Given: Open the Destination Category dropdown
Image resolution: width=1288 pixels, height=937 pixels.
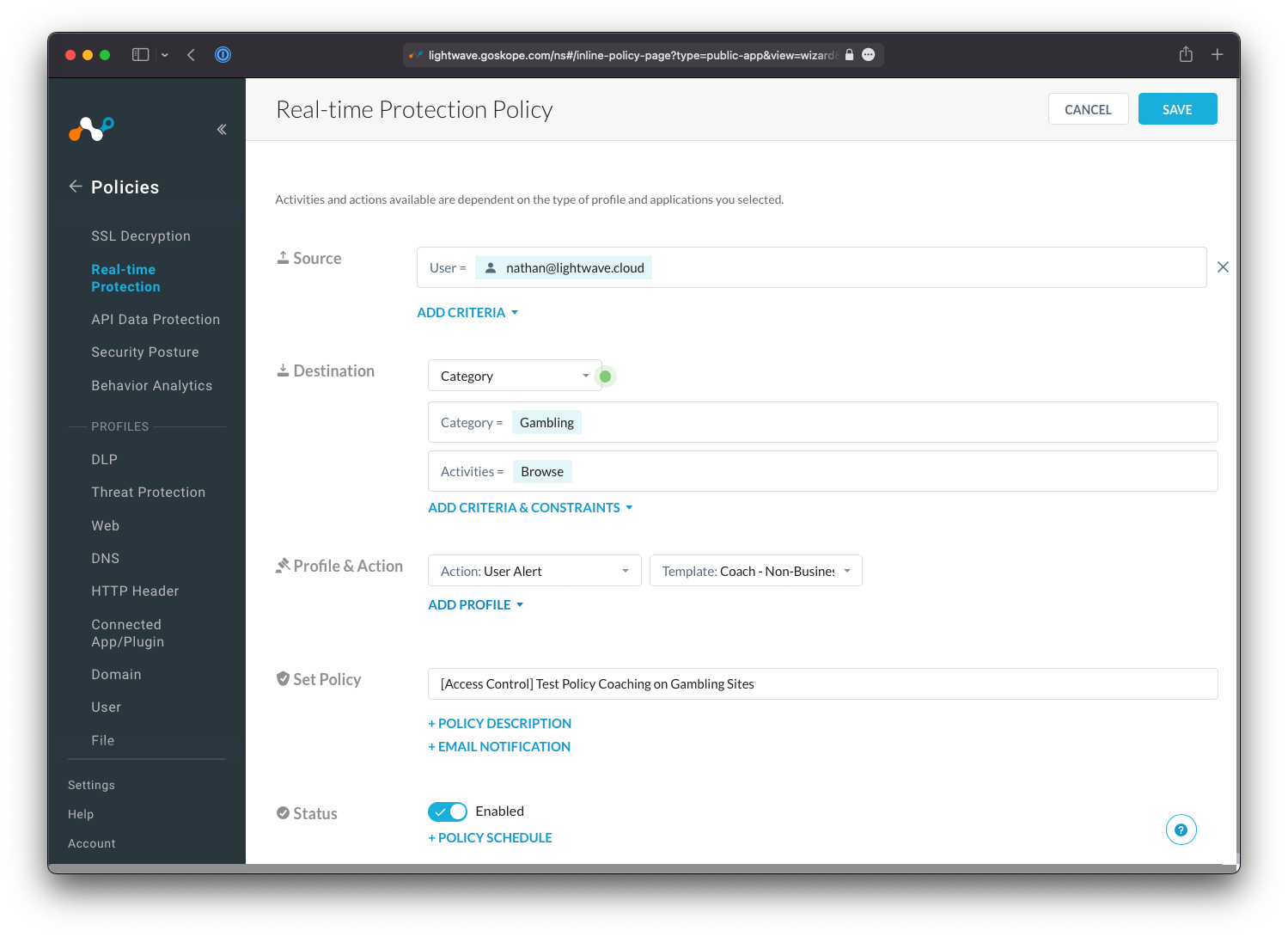Looking at the screenshot, I should pos(514,376).
